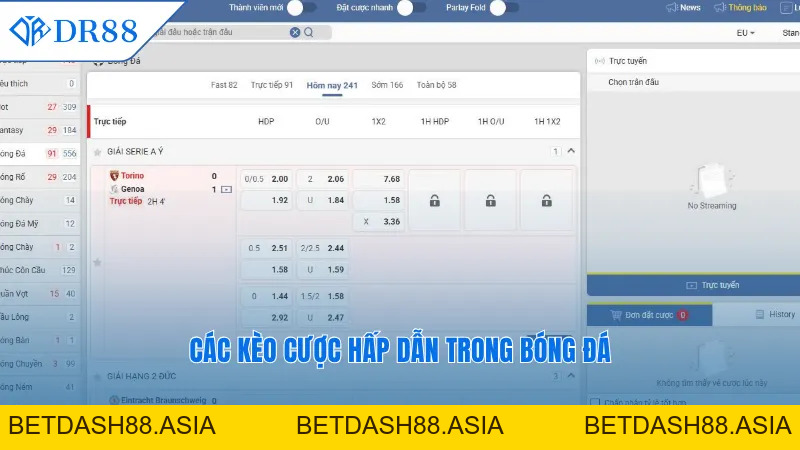
Task: Select Bóng Bàn in the sidebar
Action: tap(40, 340)
